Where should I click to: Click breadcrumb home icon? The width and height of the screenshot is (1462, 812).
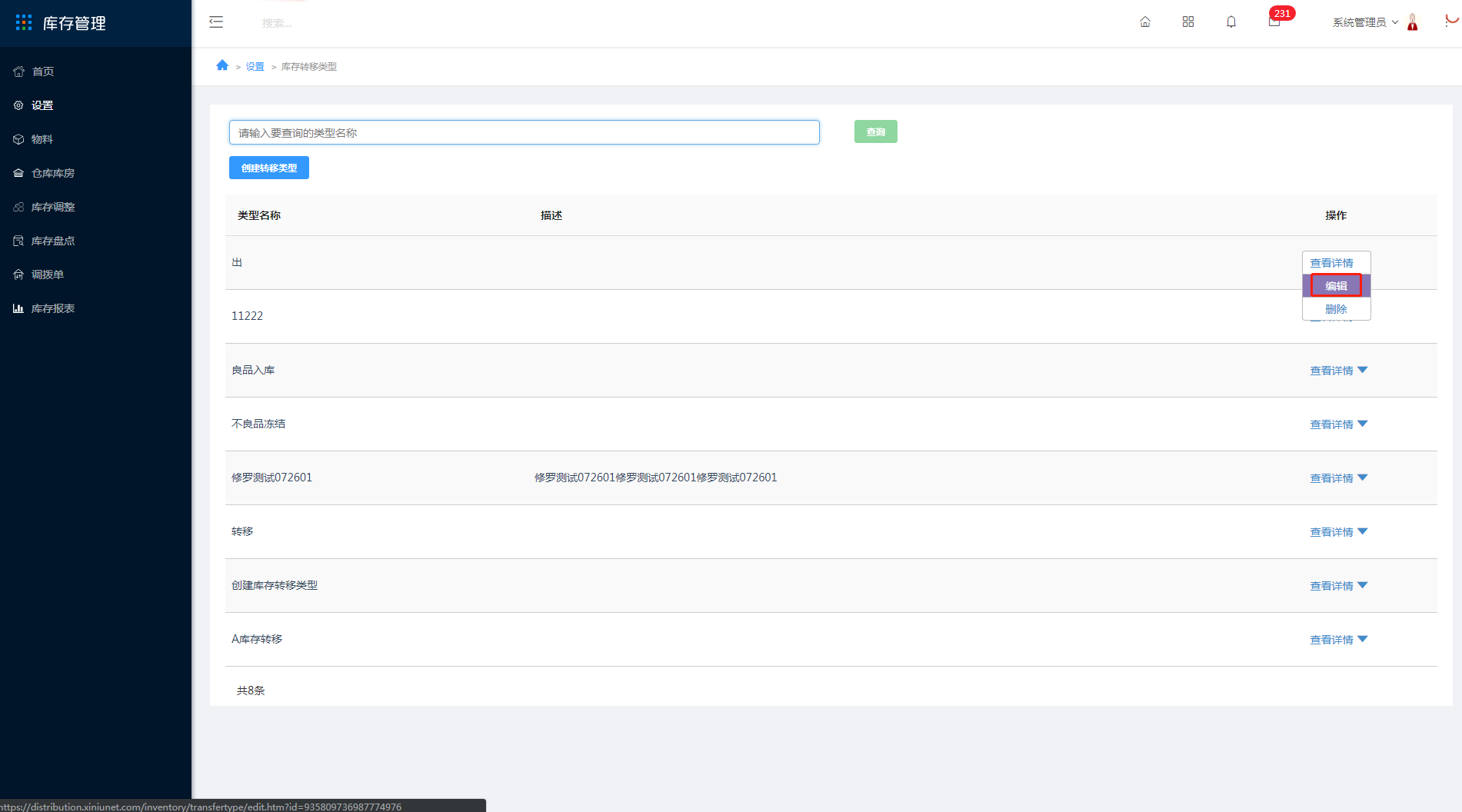[x=222, y=65]
